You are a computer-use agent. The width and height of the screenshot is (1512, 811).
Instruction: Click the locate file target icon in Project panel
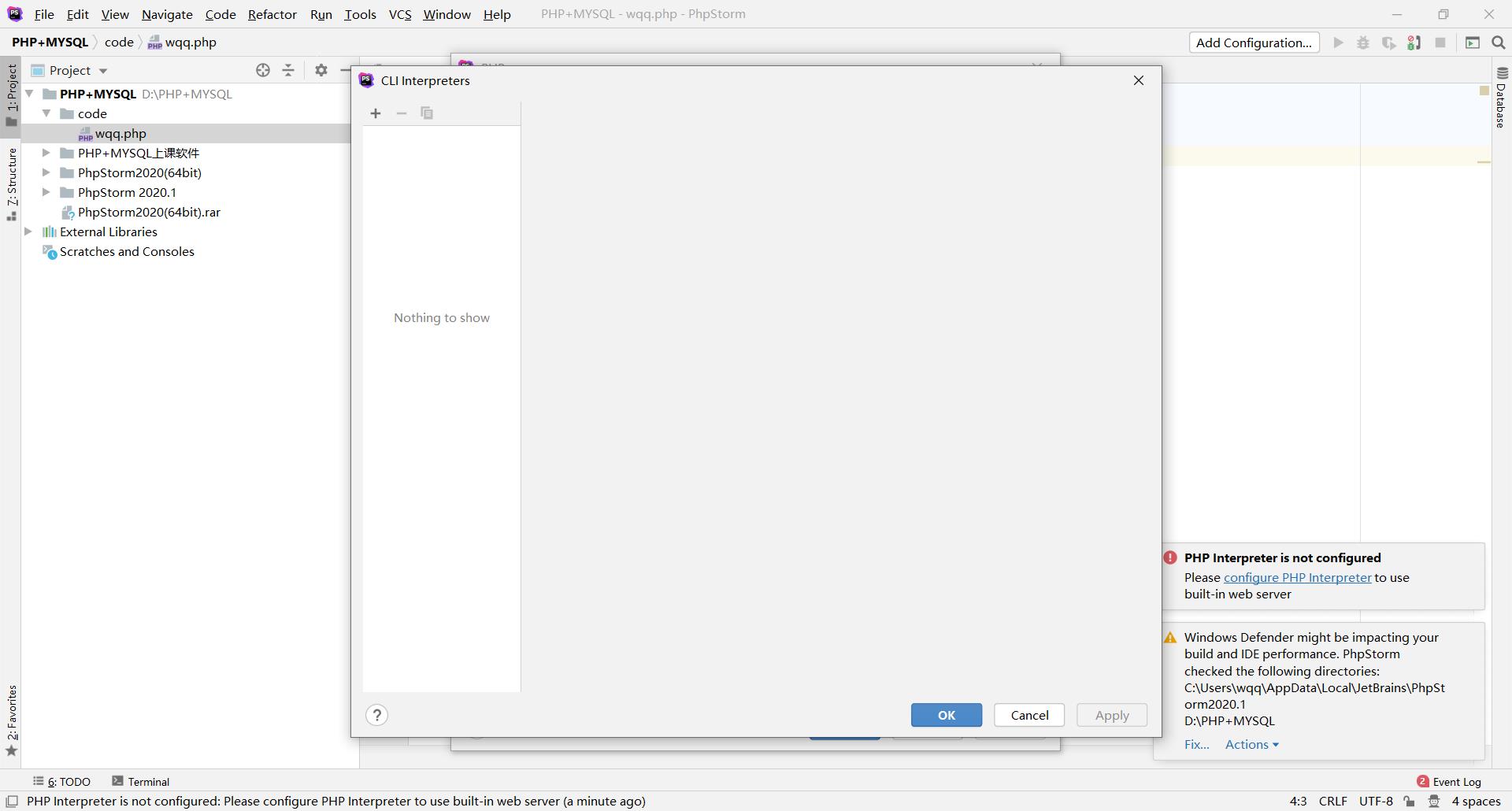(x=263, y=70)
